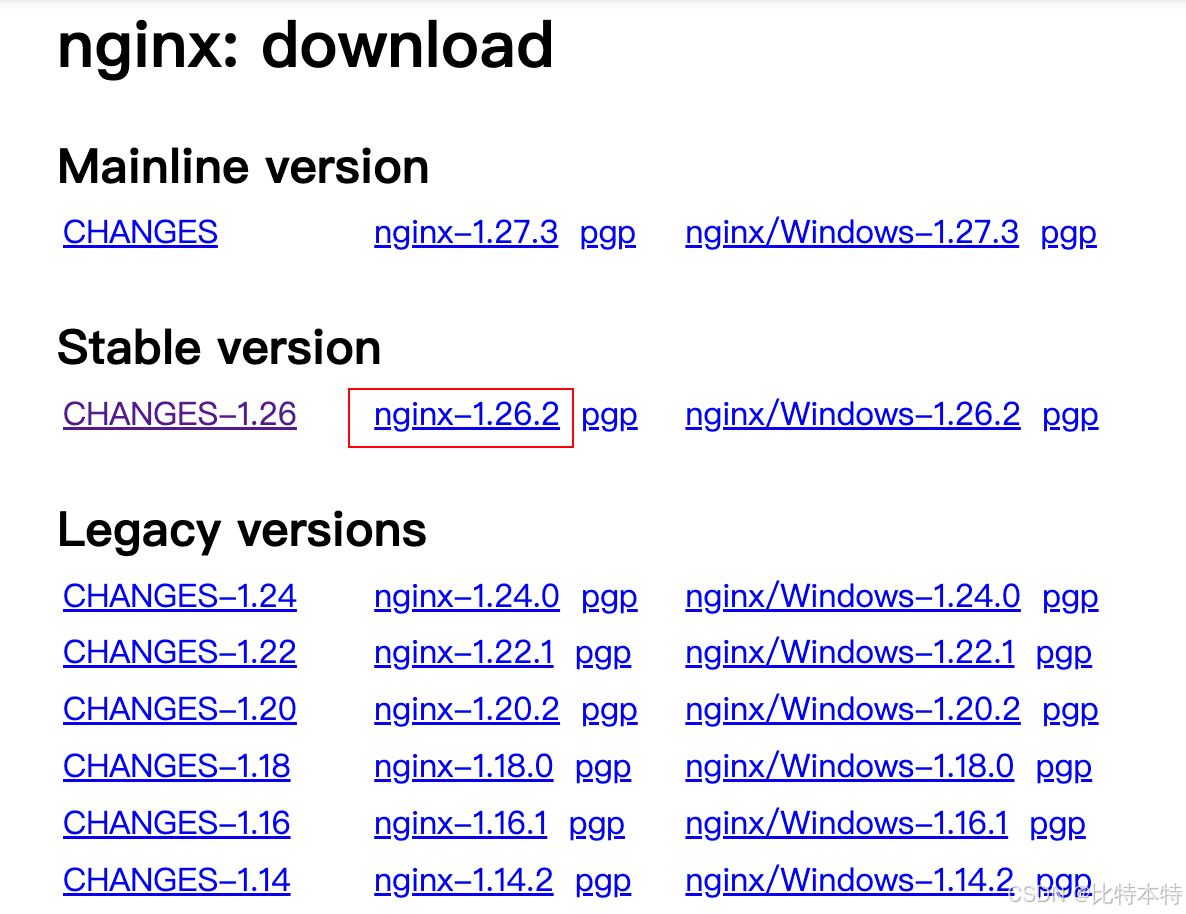Select the 'Stable version' heading

click(x=219, y=348)
